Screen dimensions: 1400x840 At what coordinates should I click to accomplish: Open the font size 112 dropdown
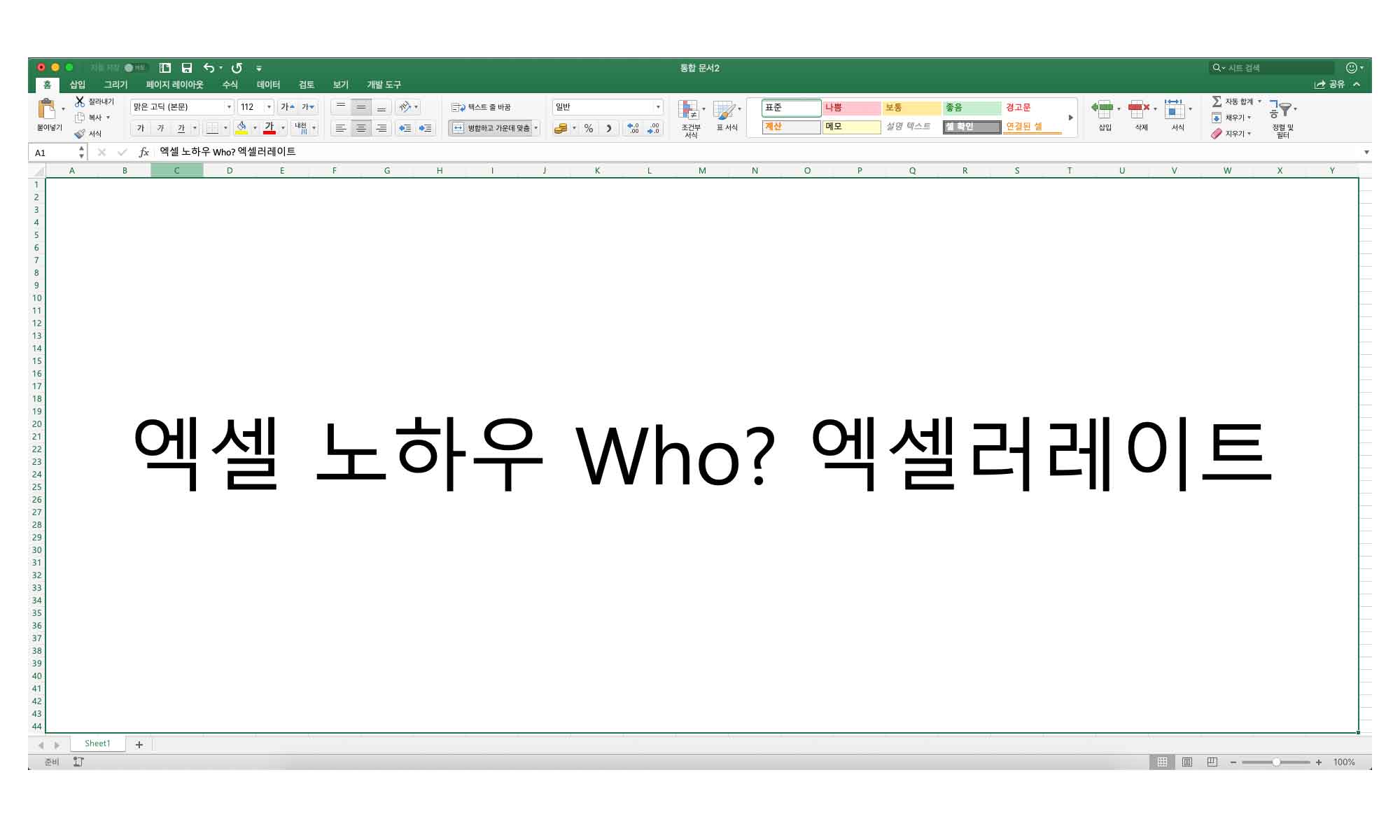tap(269, 107)
